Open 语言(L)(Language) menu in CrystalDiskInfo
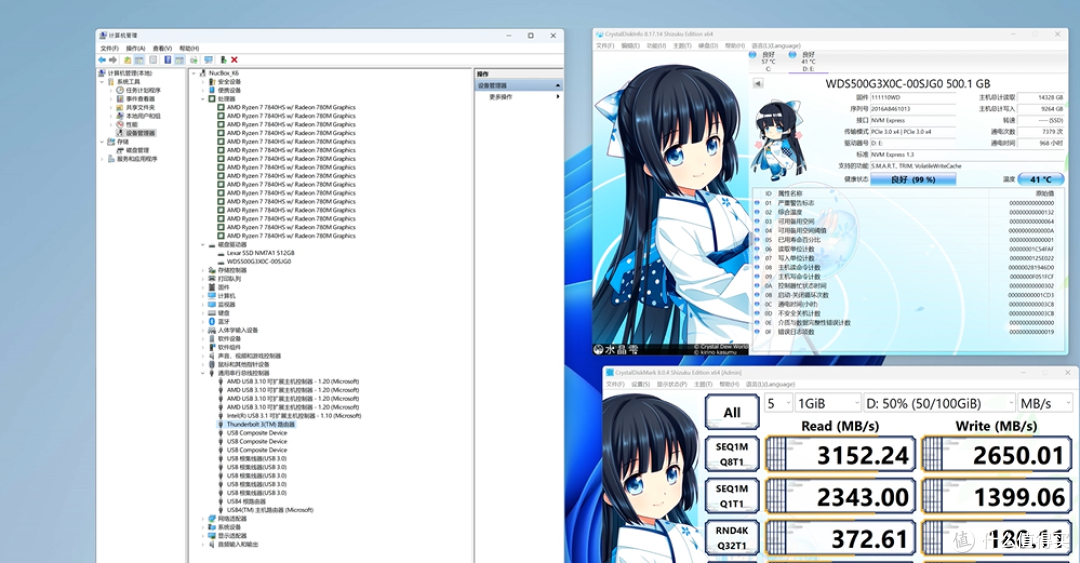This screenshot has height=563, width=1080. [776, 45]
